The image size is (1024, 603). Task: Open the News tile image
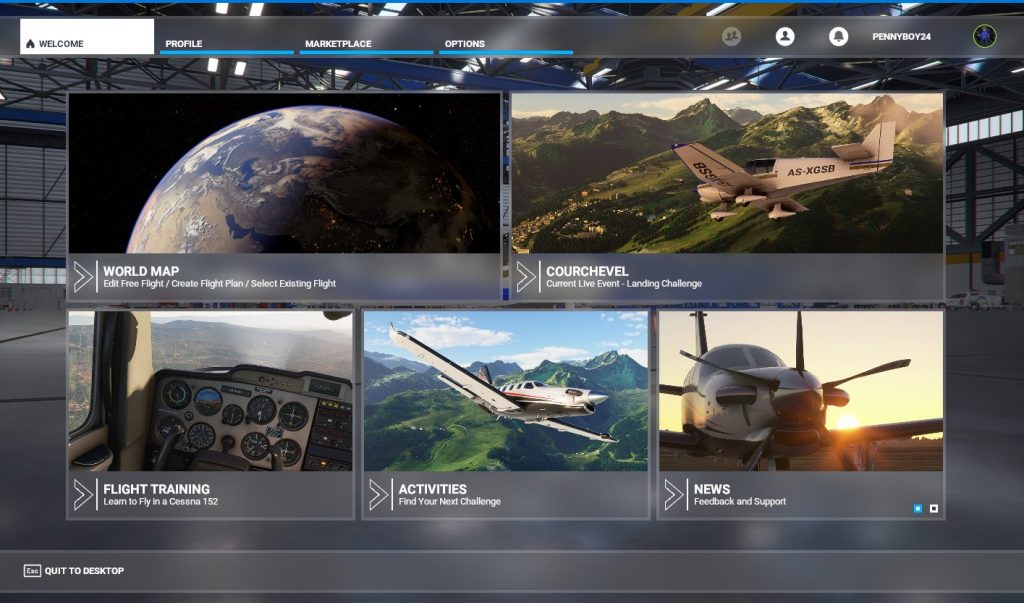[801, 391]
